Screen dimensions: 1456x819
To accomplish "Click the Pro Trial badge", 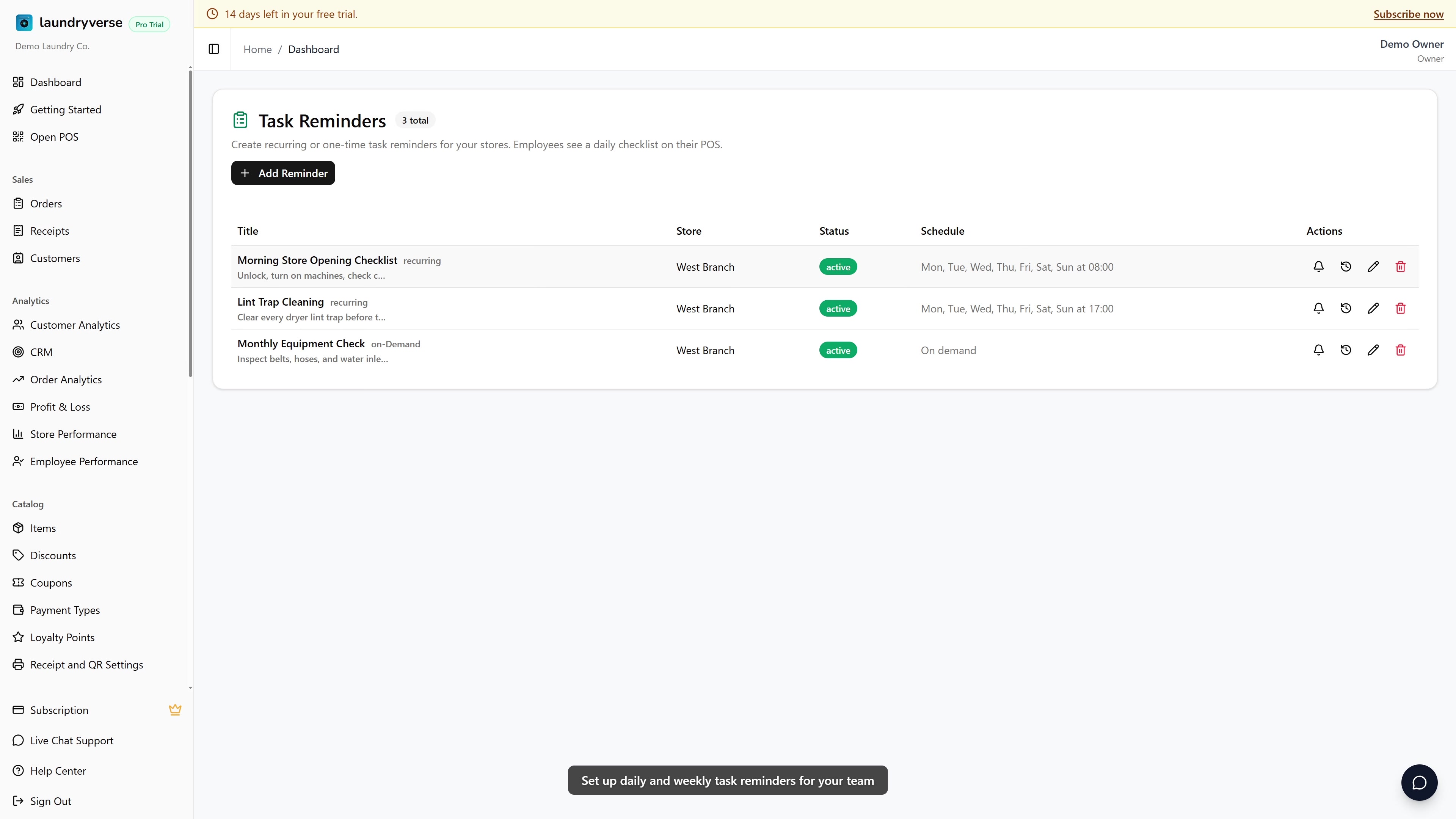I will [x=149, y=24].
